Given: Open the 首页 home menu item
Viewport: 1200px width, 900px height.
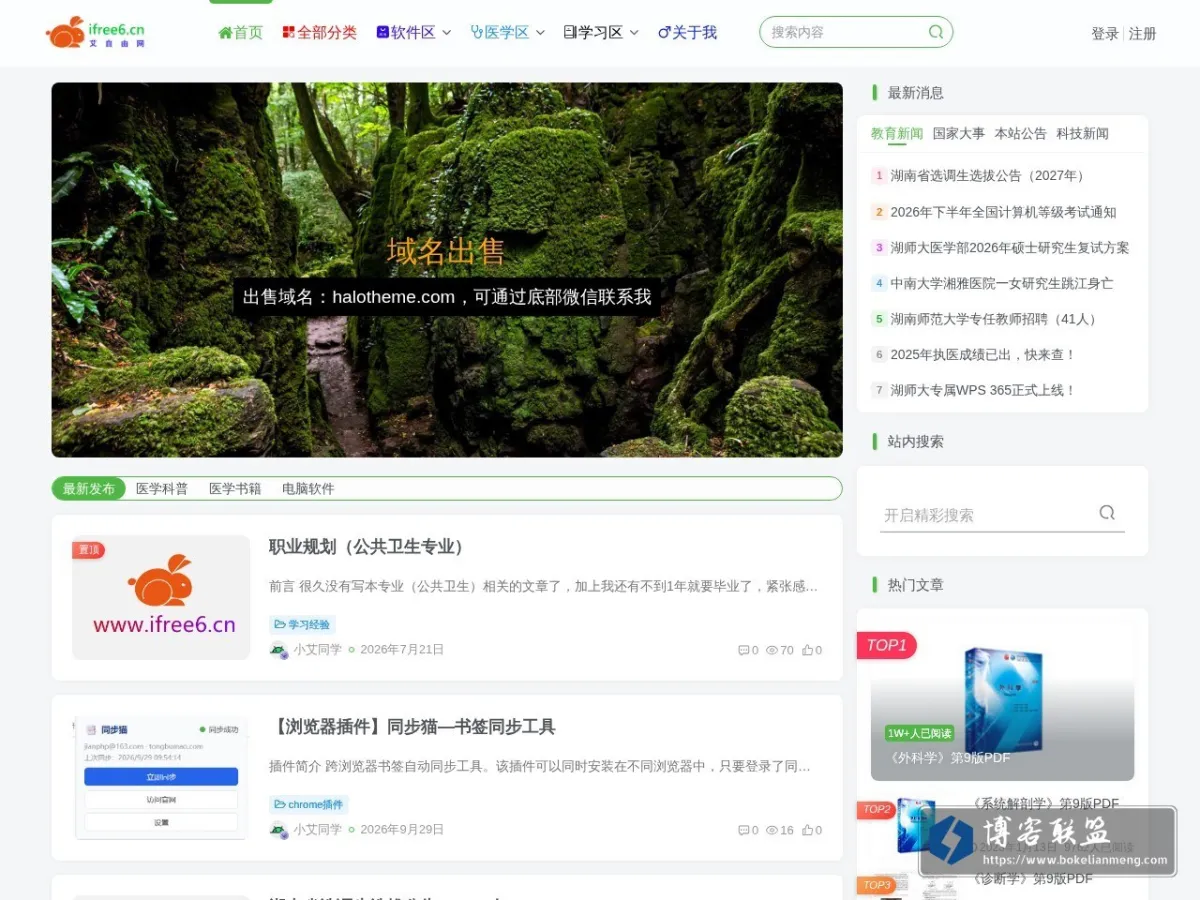Looking at the screenshot, I should pyautogui.click(x=241, y=32).
